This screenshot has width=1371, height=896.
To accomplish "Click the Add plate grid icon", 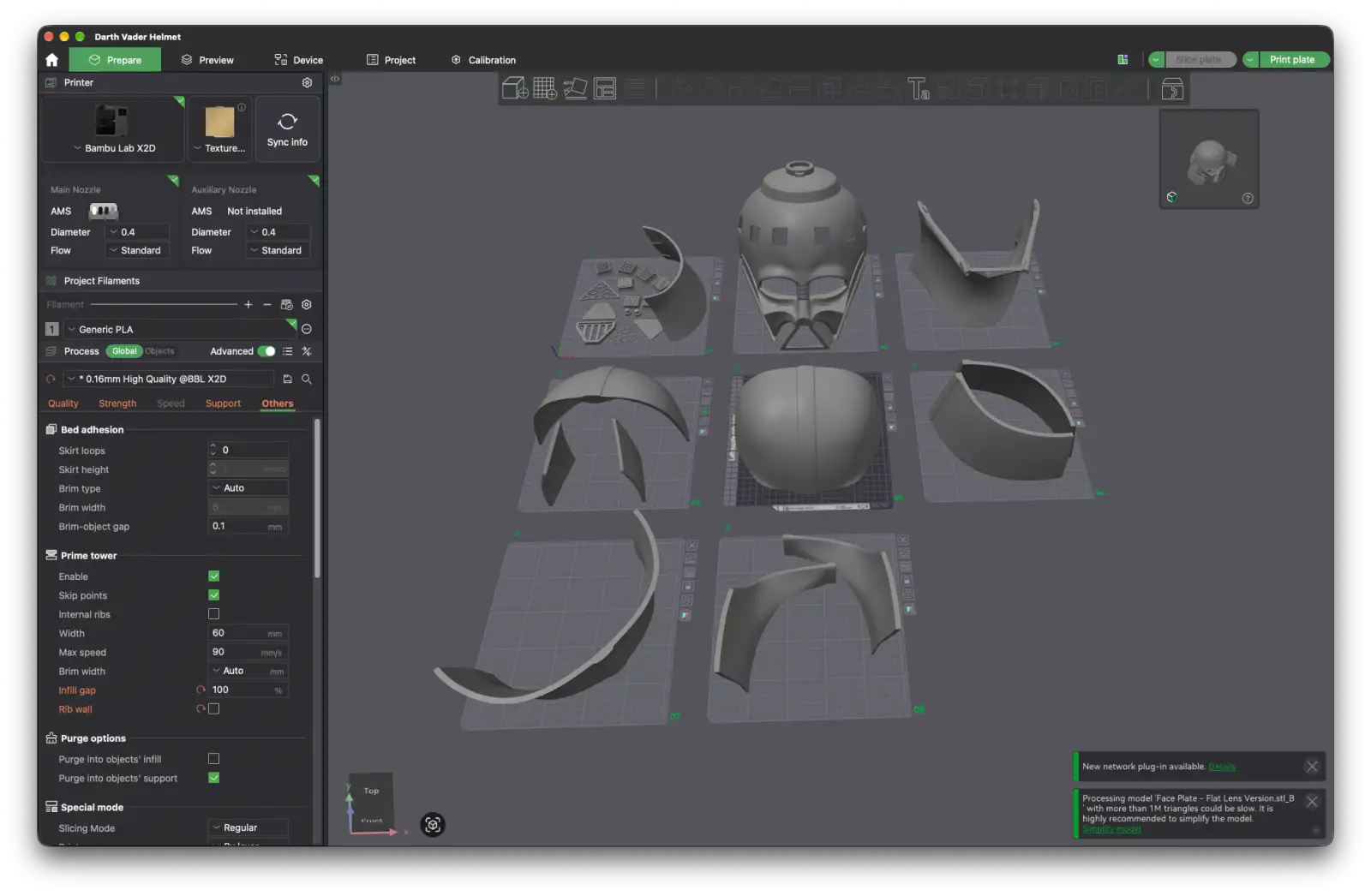I will tap(545, 88).
